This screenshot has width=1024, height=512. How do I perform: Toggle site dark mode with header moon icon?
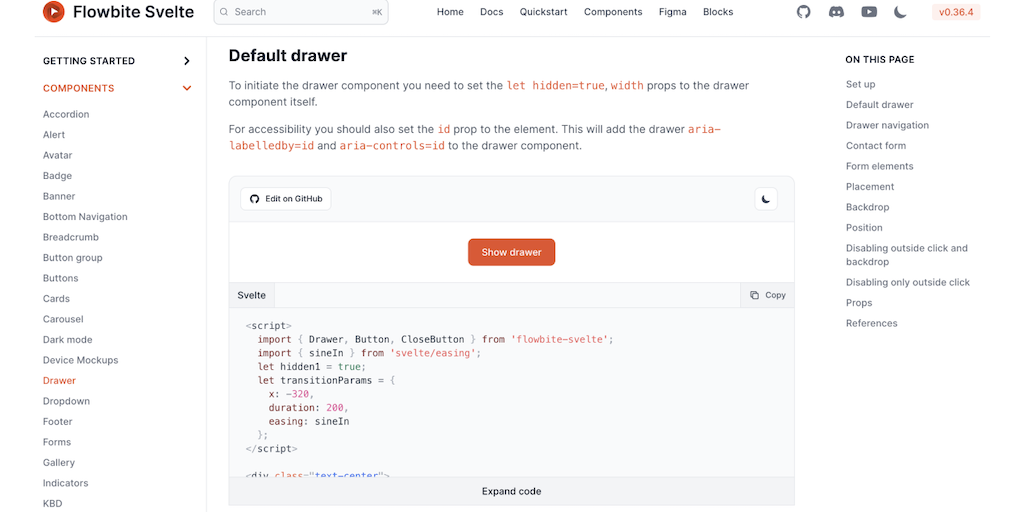tap(901, 12)
